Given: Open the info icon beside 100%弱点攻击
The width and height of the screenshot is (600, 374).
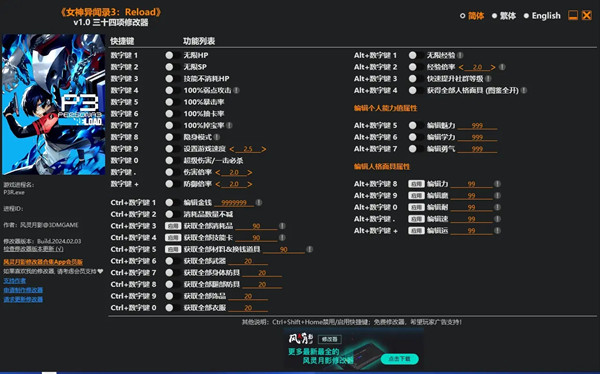Looking at the screenshot, I should click(x=236, y=90).
